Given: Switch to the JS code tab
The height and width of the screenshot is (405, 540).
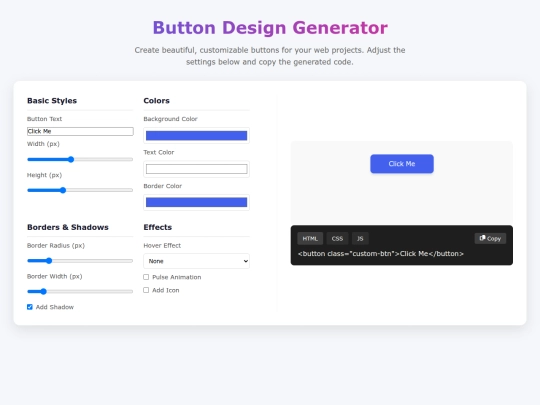Looking at the screenshot, I should [360, 238].
